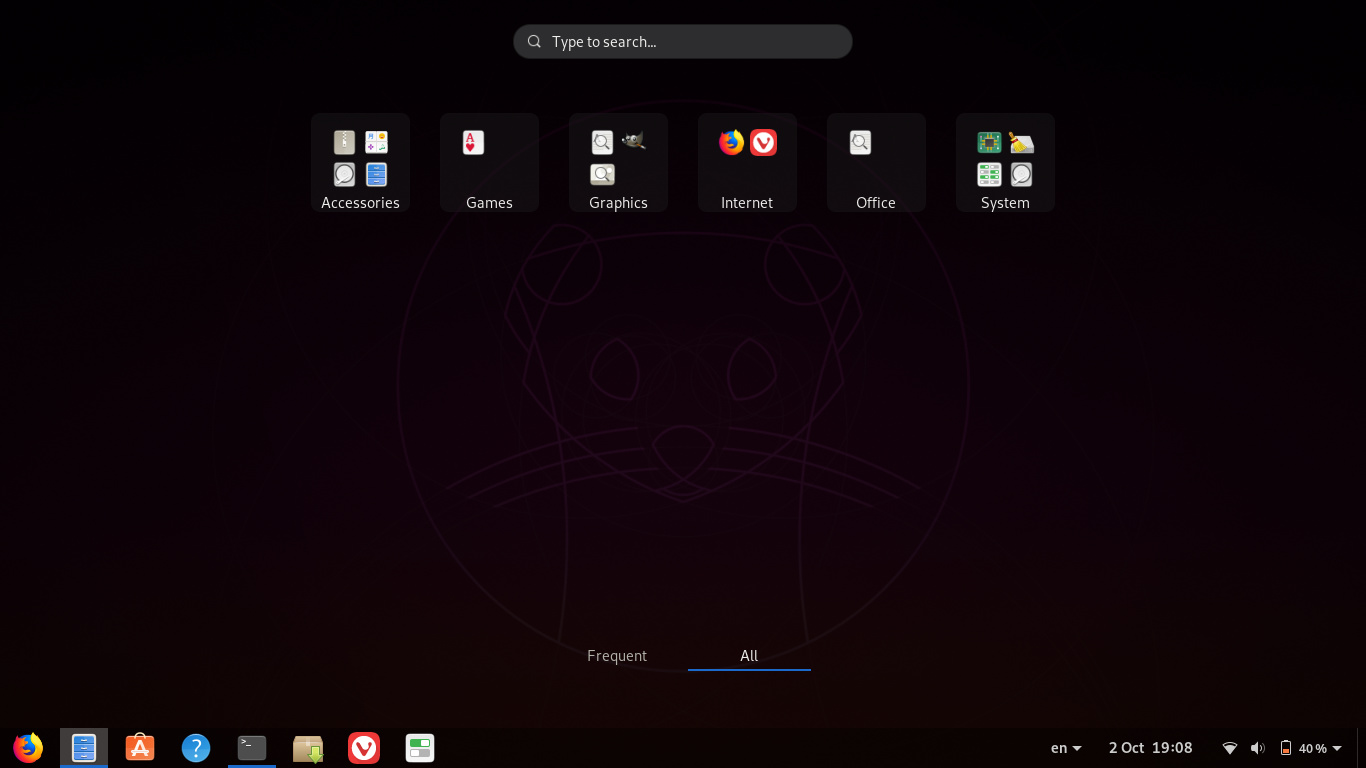Launch Vivaldi from the taskbar

click(364, 747)
